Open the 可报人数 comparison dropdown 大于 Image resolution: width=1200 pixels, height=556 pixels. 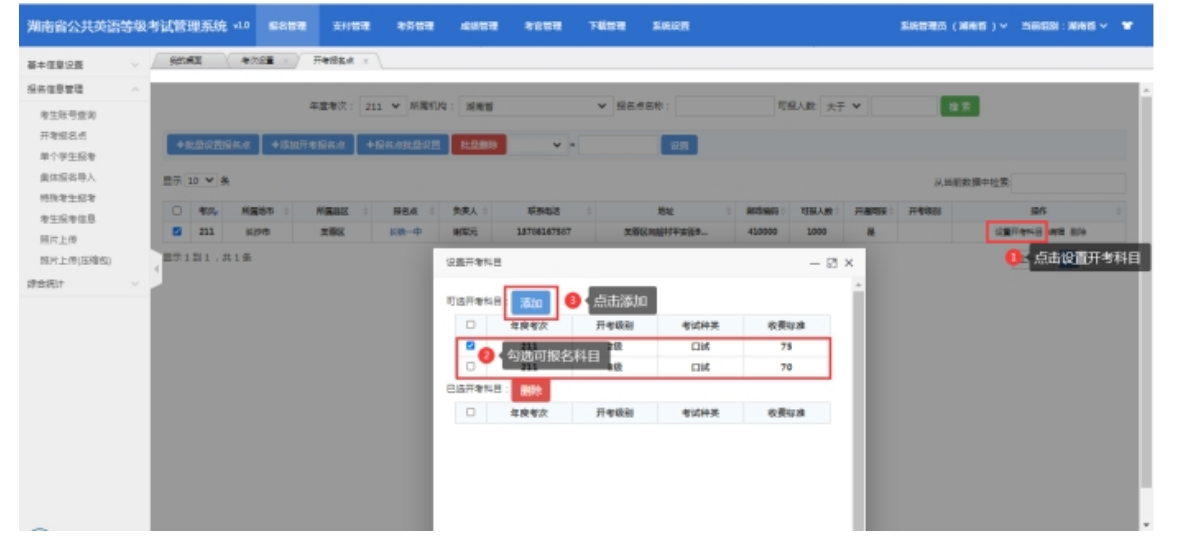pos(845,105)
